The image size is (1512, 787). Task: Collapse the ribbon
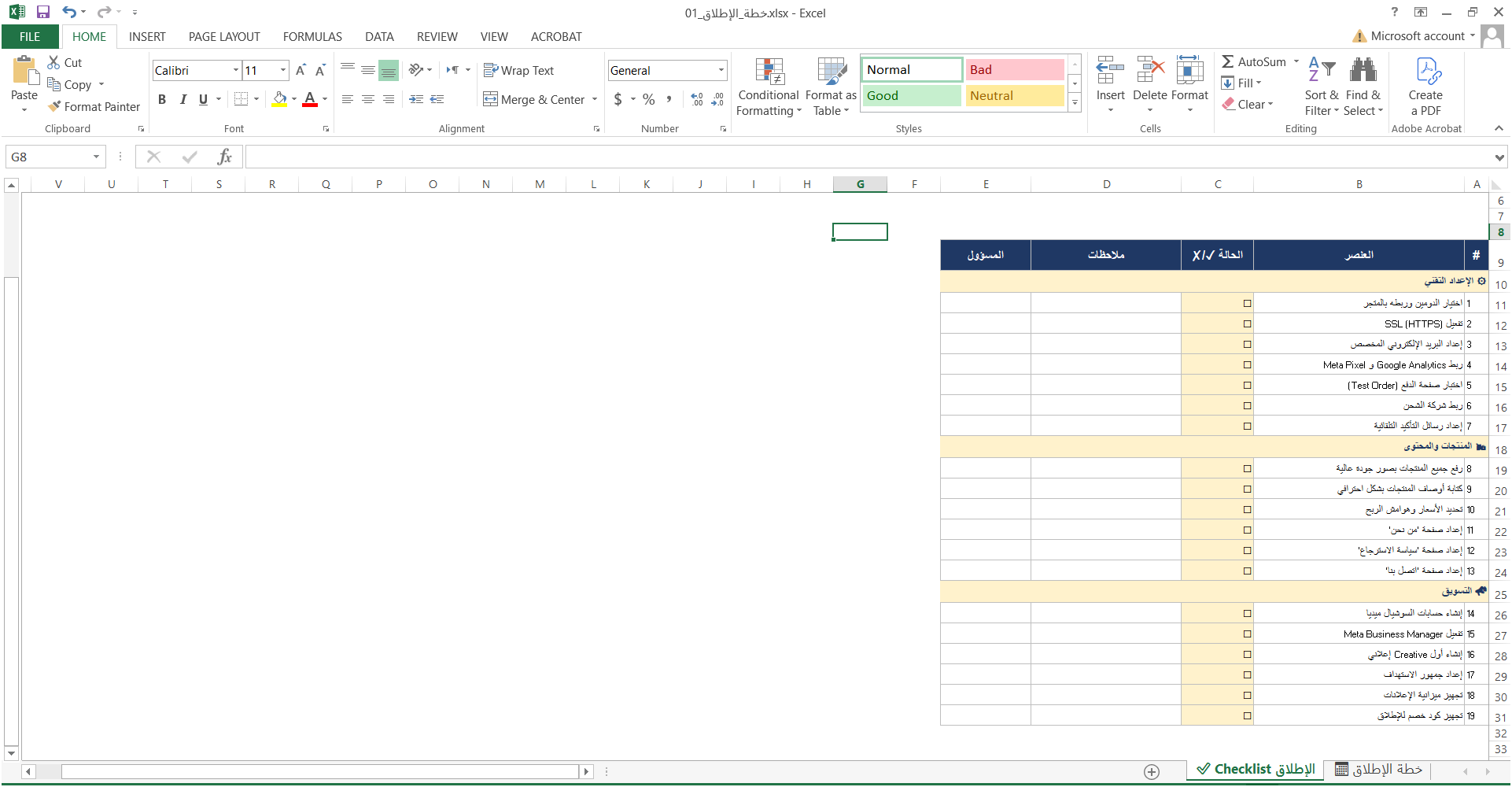(1499, 128)
